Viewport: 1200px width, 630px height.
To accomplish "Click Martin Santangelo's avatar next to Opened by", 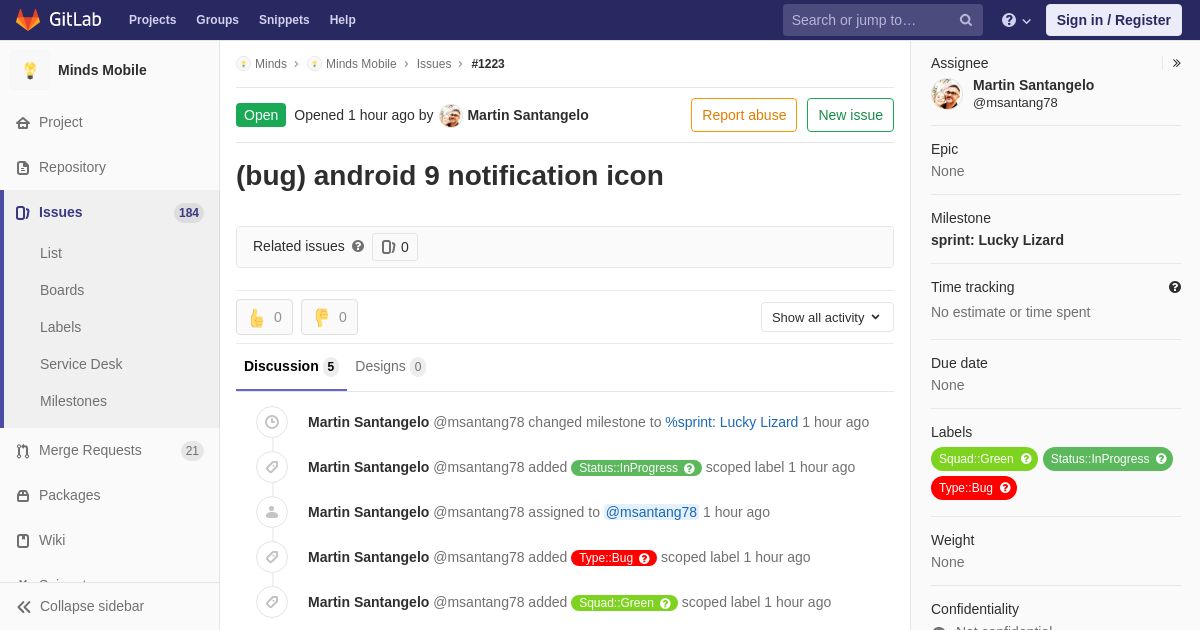I will 451,115.
